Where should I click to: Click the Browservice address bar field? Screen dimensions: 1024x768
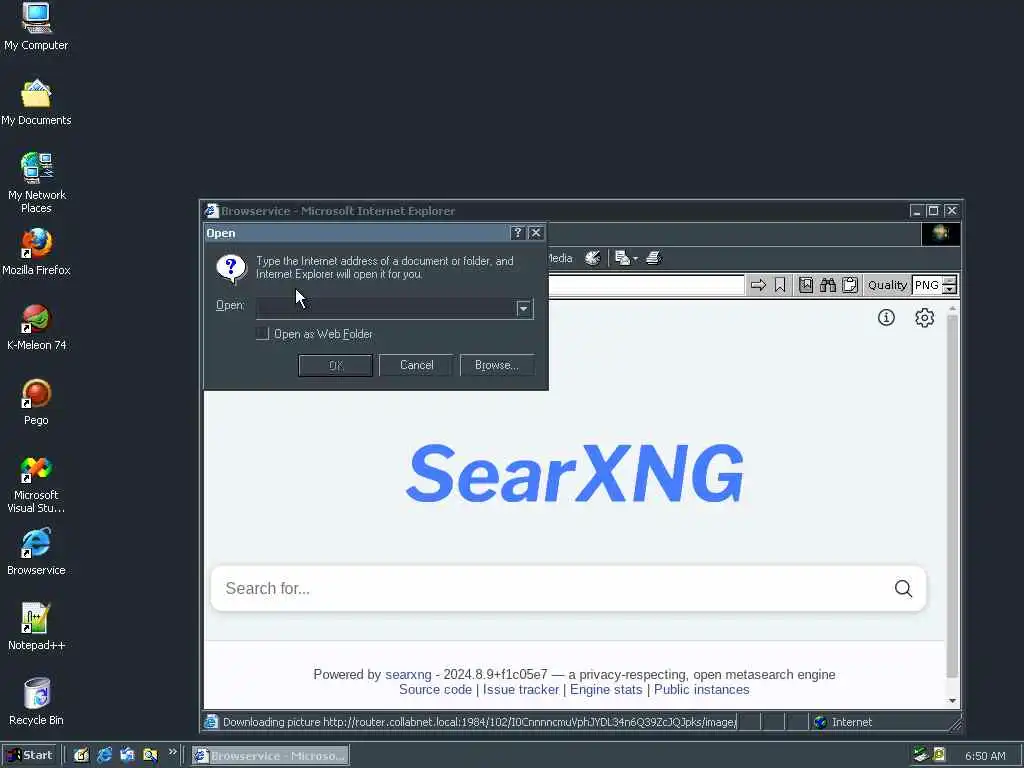[647, 285]
